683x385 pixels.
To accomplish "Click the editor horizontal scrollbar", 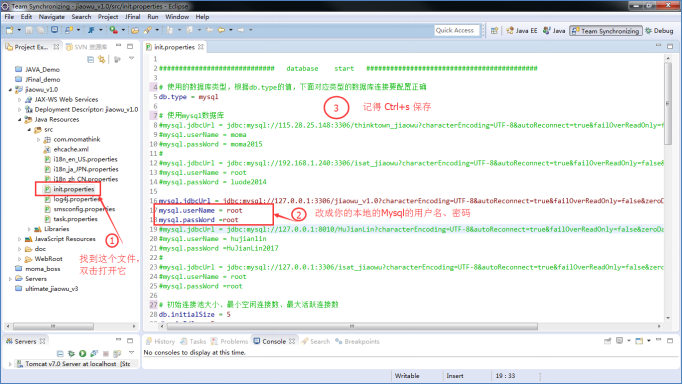I will pyautogui.click(x=352, y=326).
